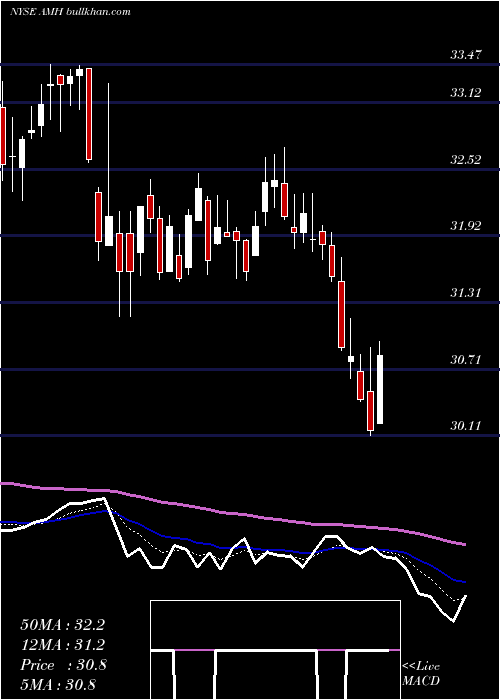
Task: Click the 12MA : 31.2 readout
Action: click(x=62, y=645)
